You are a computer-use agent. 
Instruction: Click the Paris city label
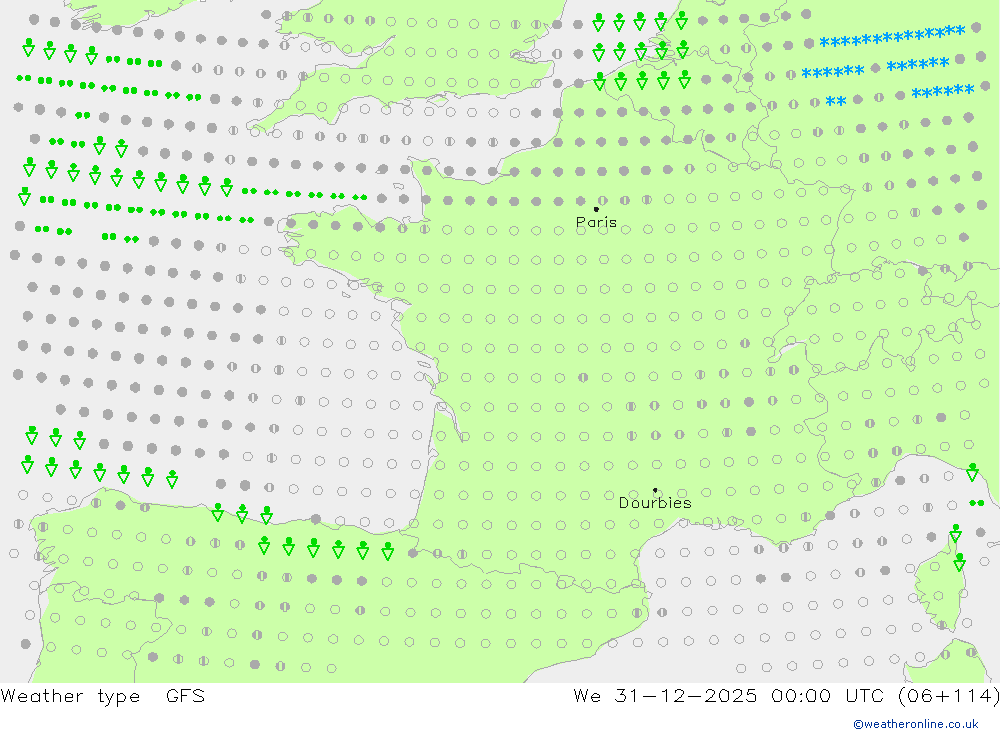tap(596, 222)
